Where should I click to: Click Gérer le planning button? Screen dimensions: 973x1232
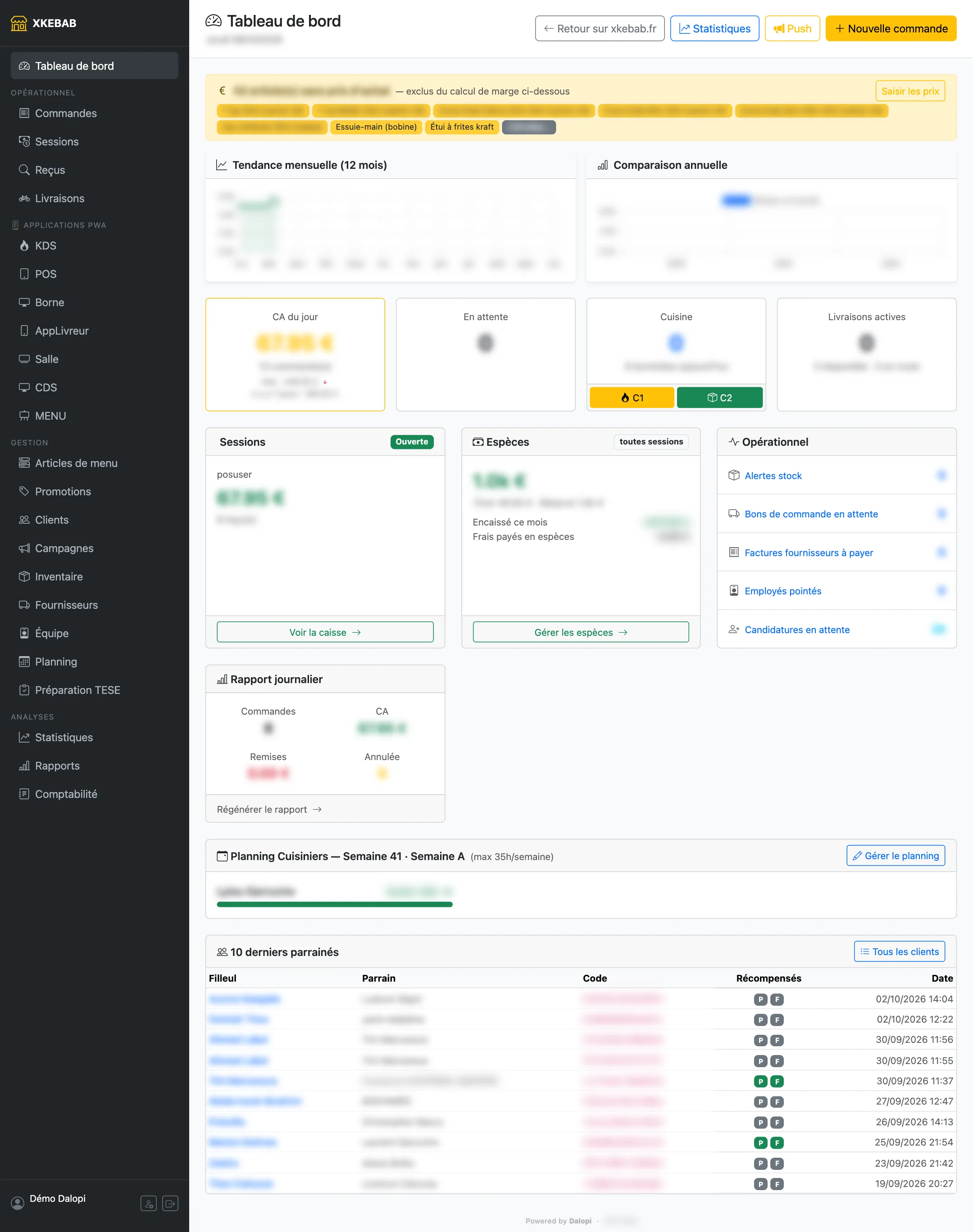click(896, 856)
